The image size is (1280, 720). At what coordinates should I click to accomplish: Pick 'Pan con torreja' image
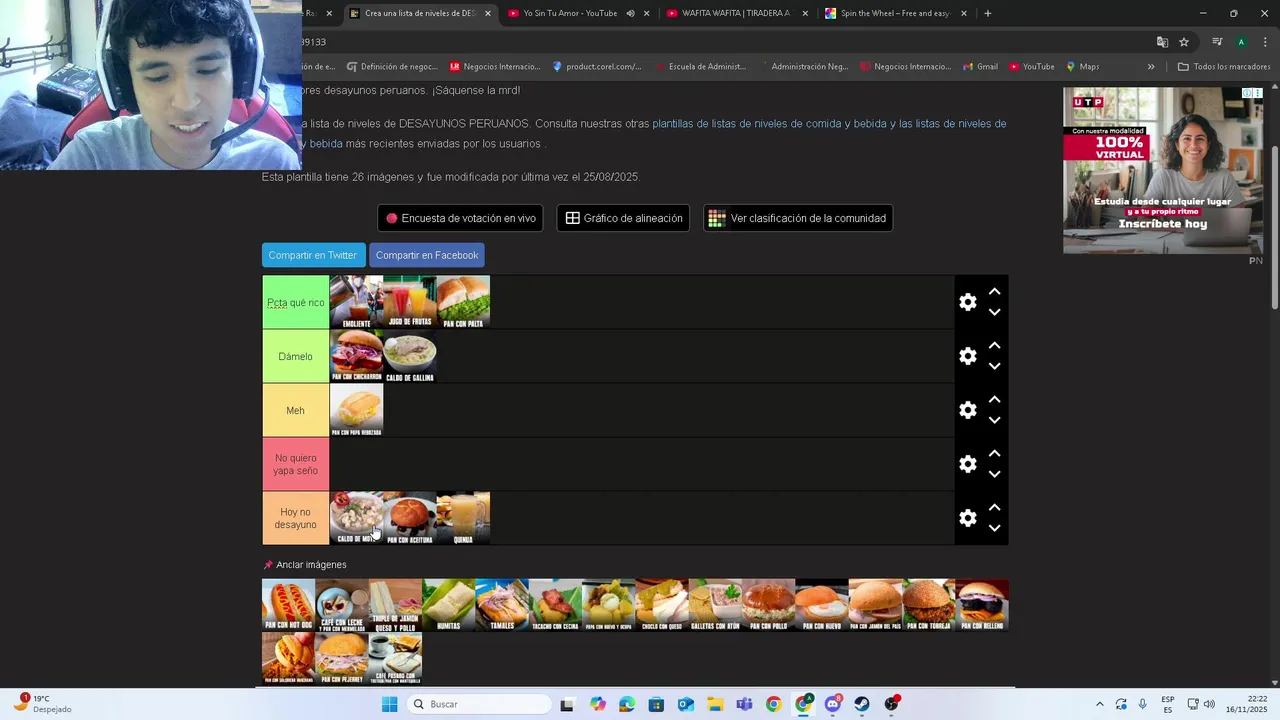coord(928,605)
